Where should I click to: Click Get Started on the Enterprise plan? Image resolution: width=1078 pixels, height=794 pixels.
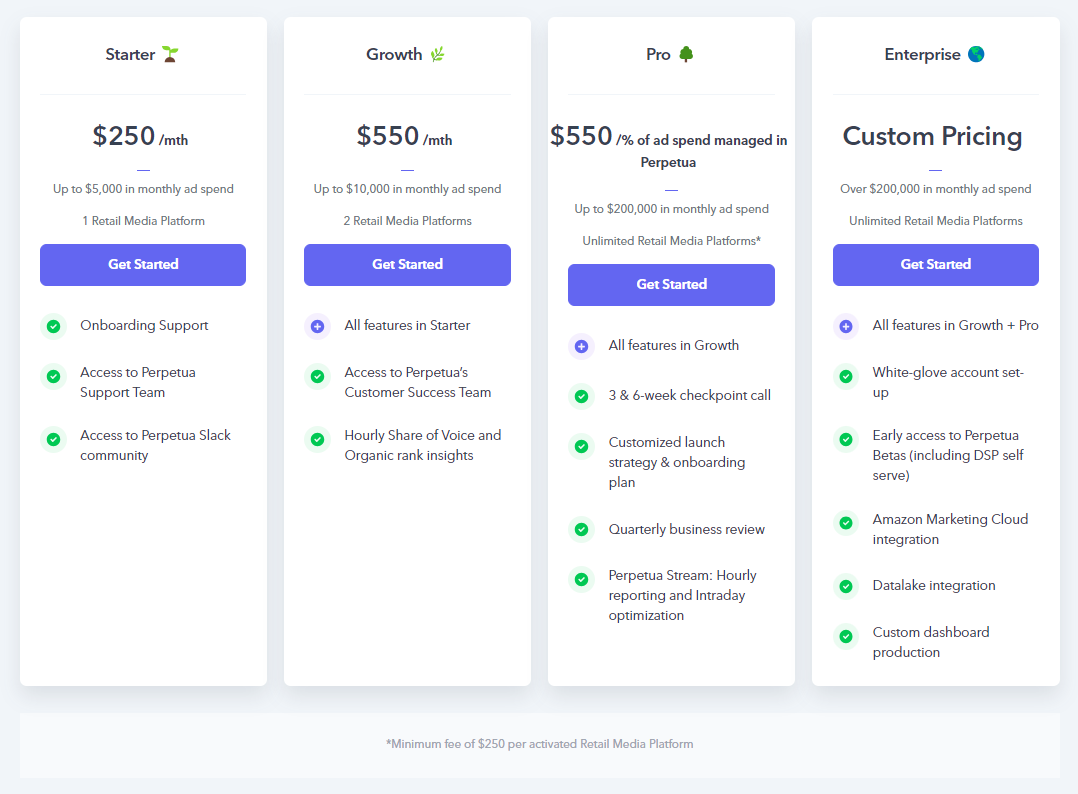click(x=936, y=265)
